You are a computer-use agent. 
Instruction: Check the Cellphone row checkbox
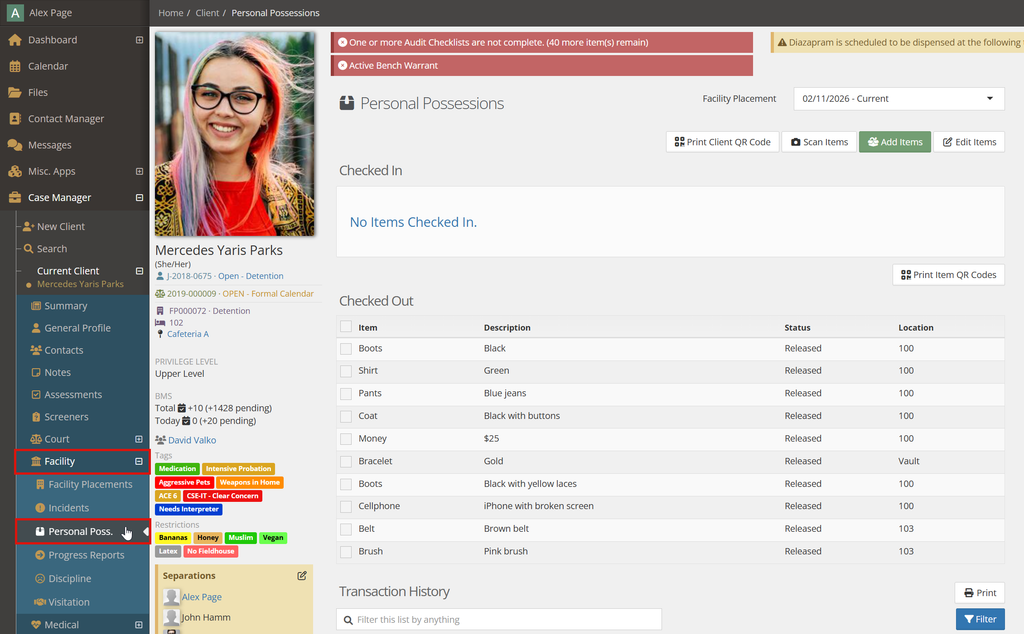point(346,507)
